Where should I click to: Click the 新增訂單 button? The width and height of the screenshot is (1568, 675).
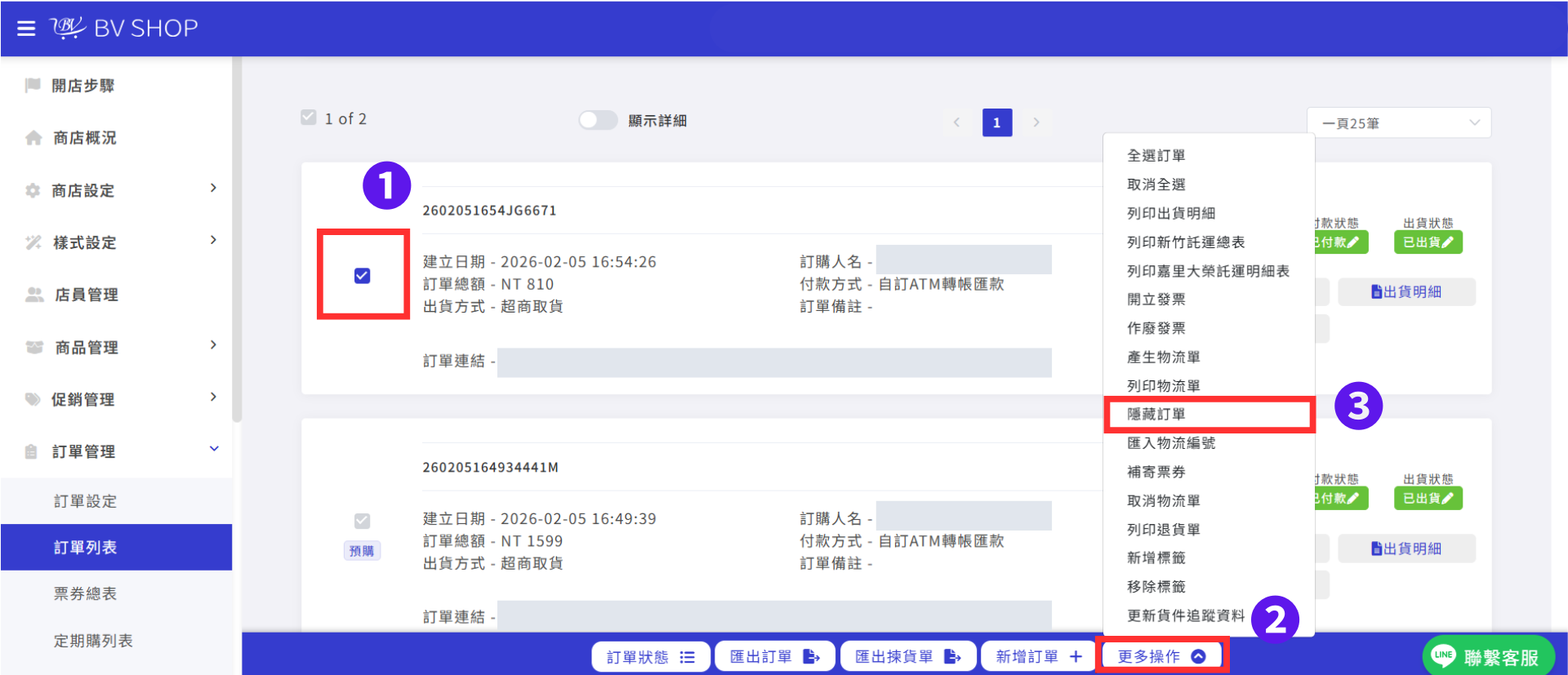click(x=1039, y=657)
